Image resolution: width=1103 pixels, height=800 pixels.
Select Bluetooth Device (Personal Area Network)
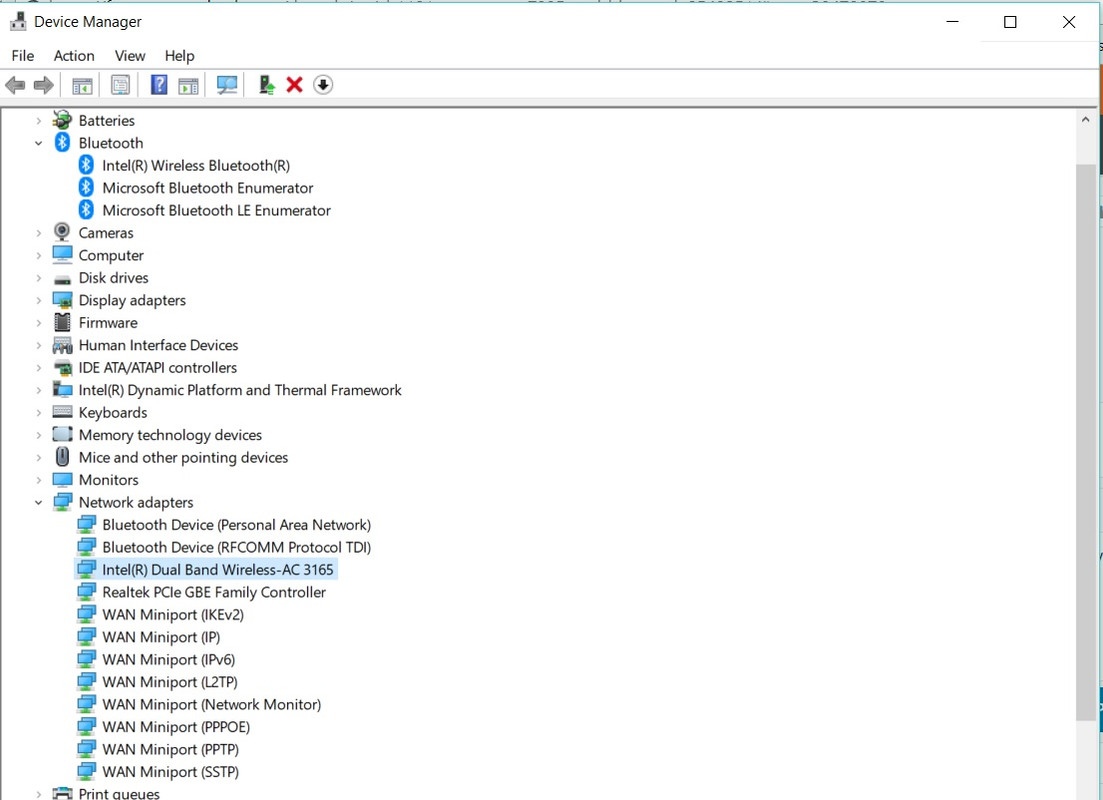click(x=236, y=525)
